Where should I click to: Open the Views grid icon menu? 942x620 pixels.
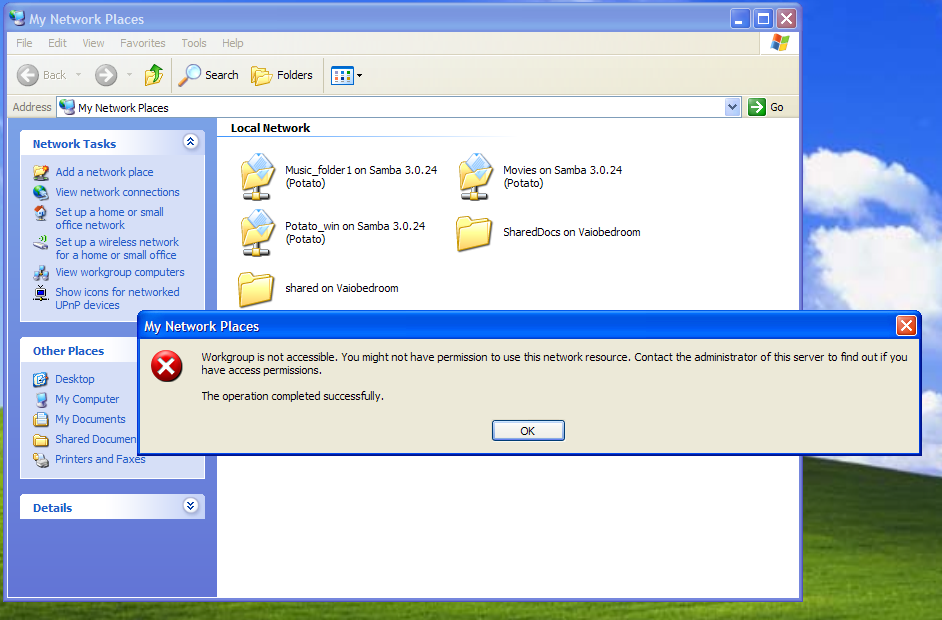342,76
